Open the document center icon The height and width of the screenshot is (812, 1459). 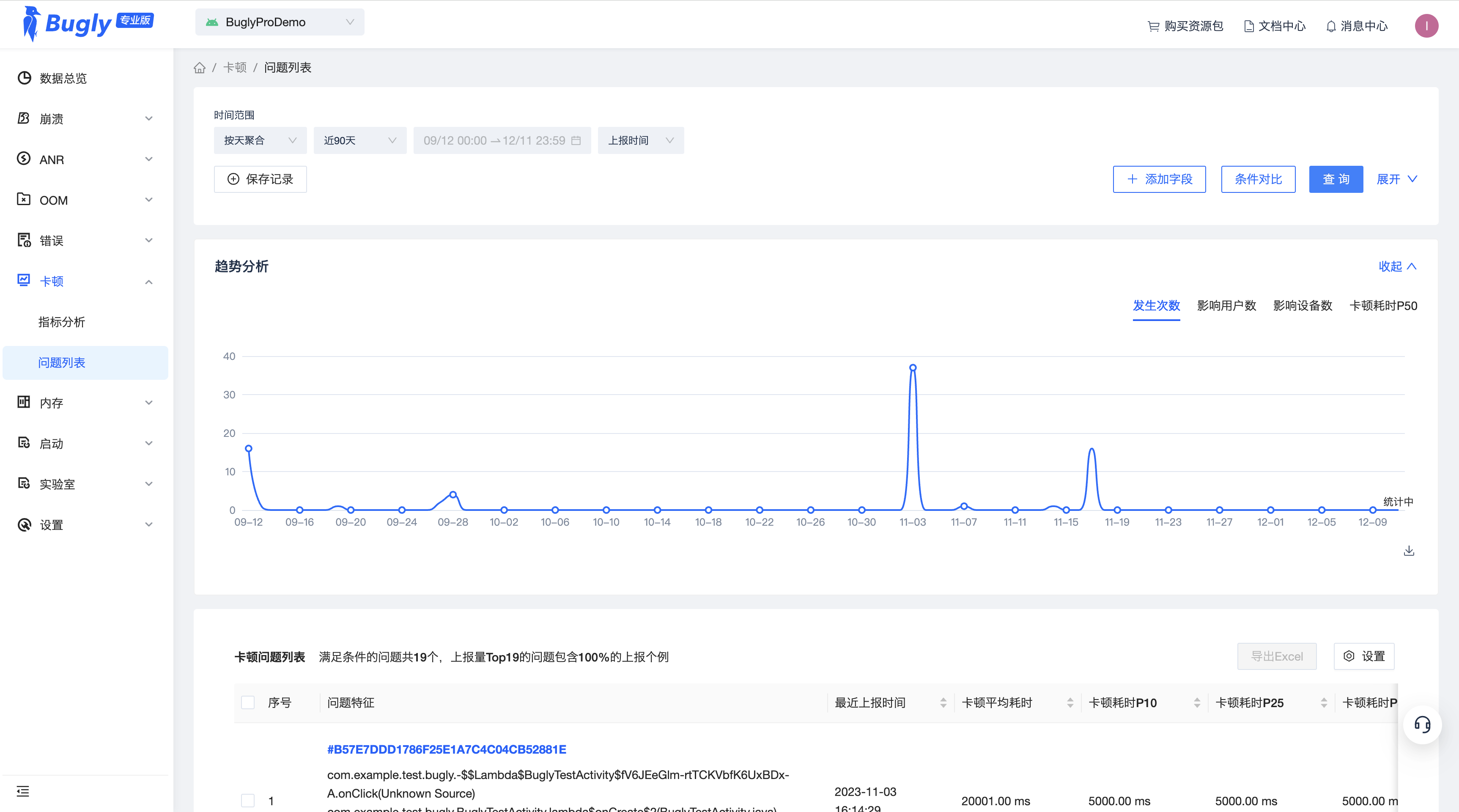click(x=1248, y=26)
